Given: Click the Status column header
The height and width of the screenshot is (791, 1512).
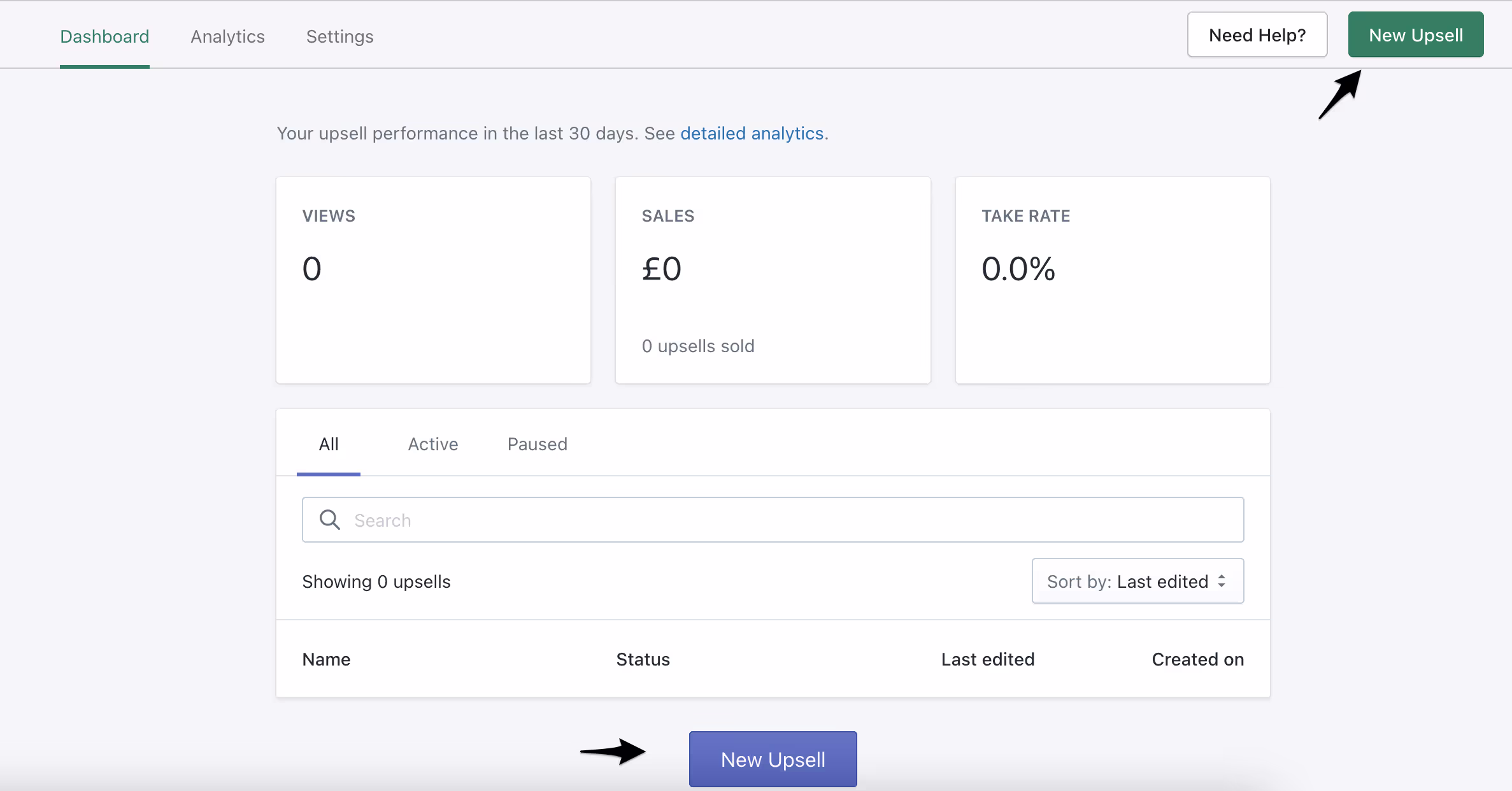Looking at the screenshot, I should pos(643,659).
